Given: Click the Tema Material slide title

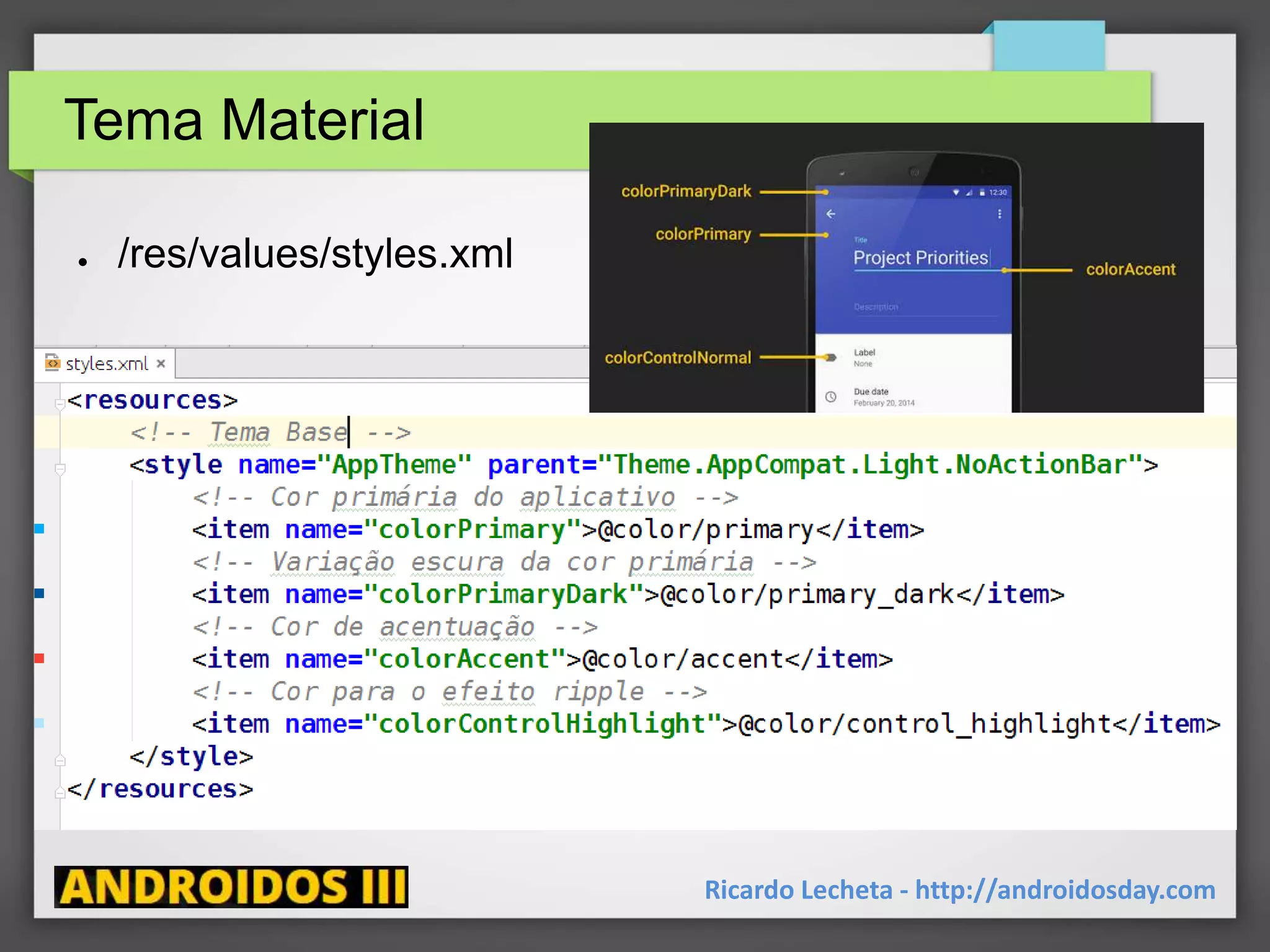Looking at the screenshot, I should click(x=244, y=120).
